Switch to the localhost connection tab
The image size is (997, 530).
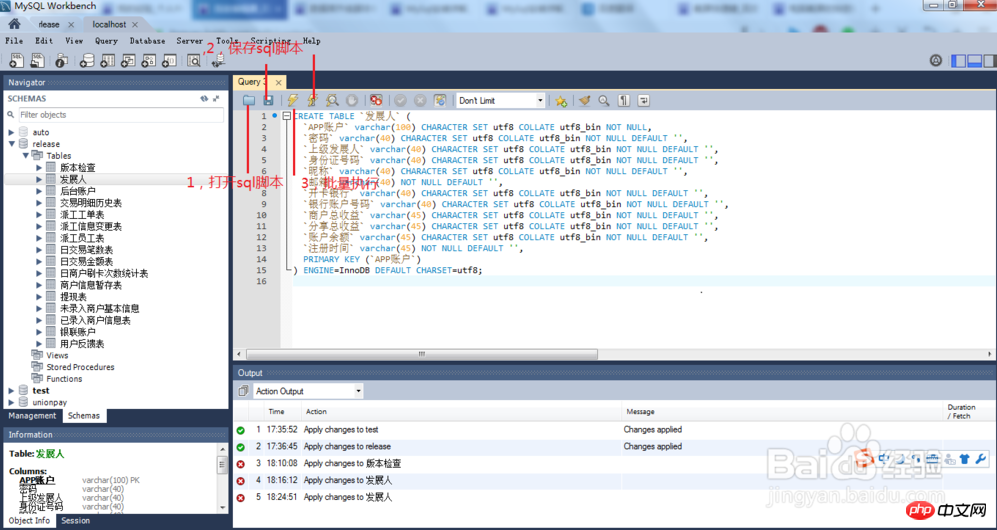(x=109, y=24)
